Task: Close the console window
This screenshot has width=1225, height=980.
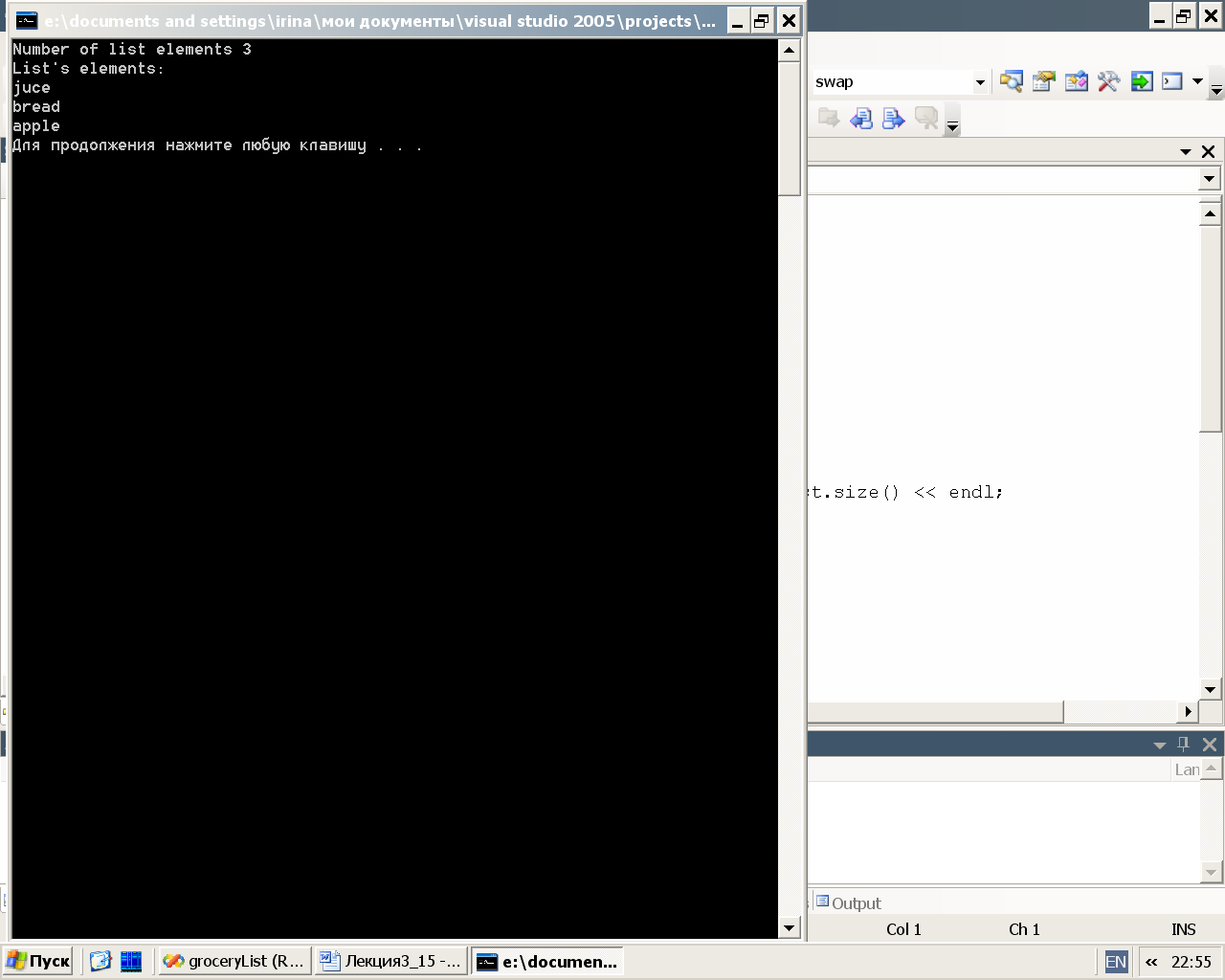Action: (788, 20)
